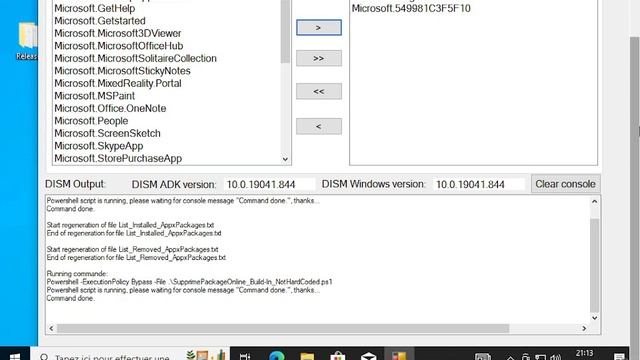Open Microsoft Store from the taskbar
This screenshot has height=360, width=640.
pos(338,356)
